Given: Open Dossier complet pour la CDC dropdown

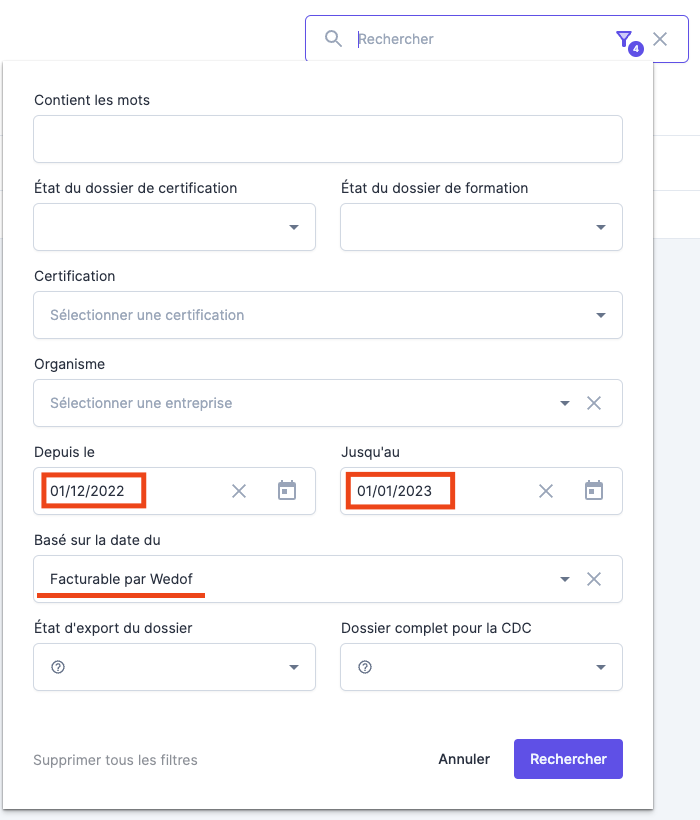Looking at the screenshot, I should point(601,667).
